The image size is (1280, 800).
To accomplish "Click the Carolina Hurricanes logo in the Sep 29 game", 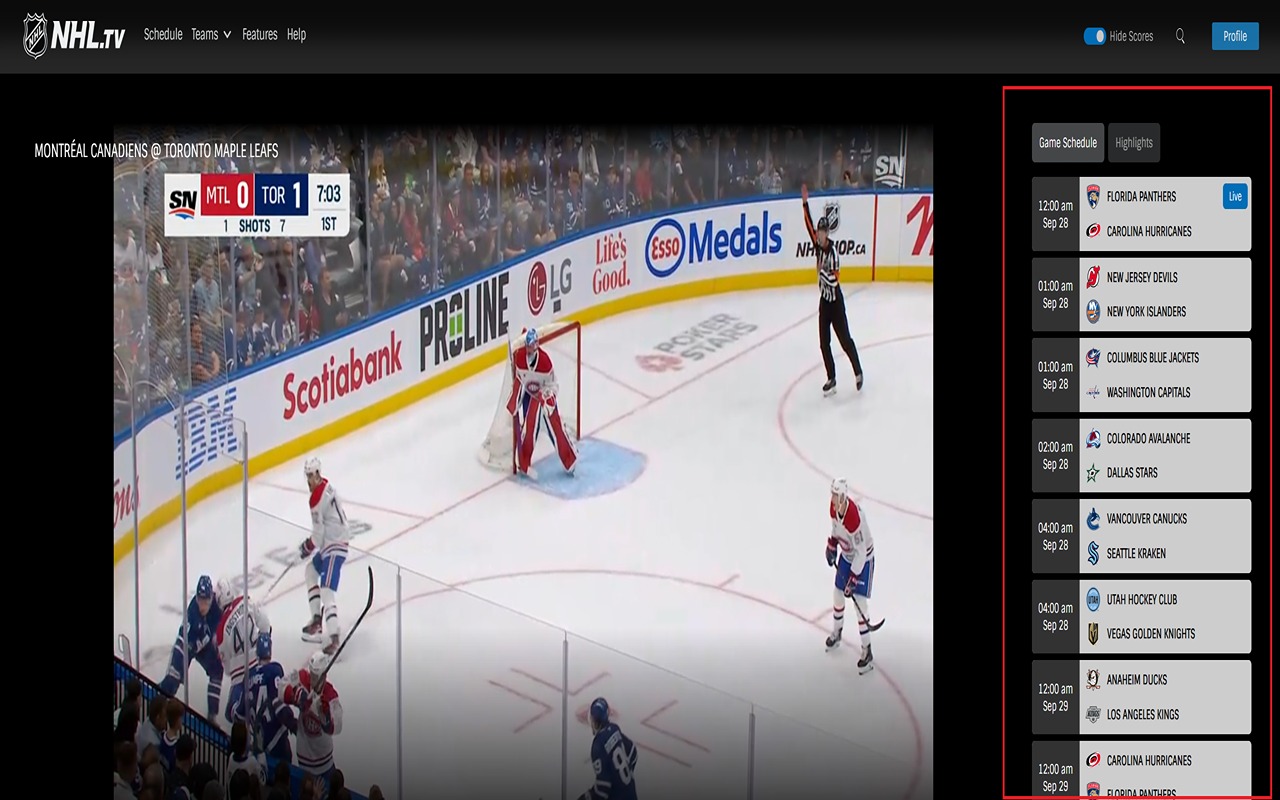I will 1093,760.
